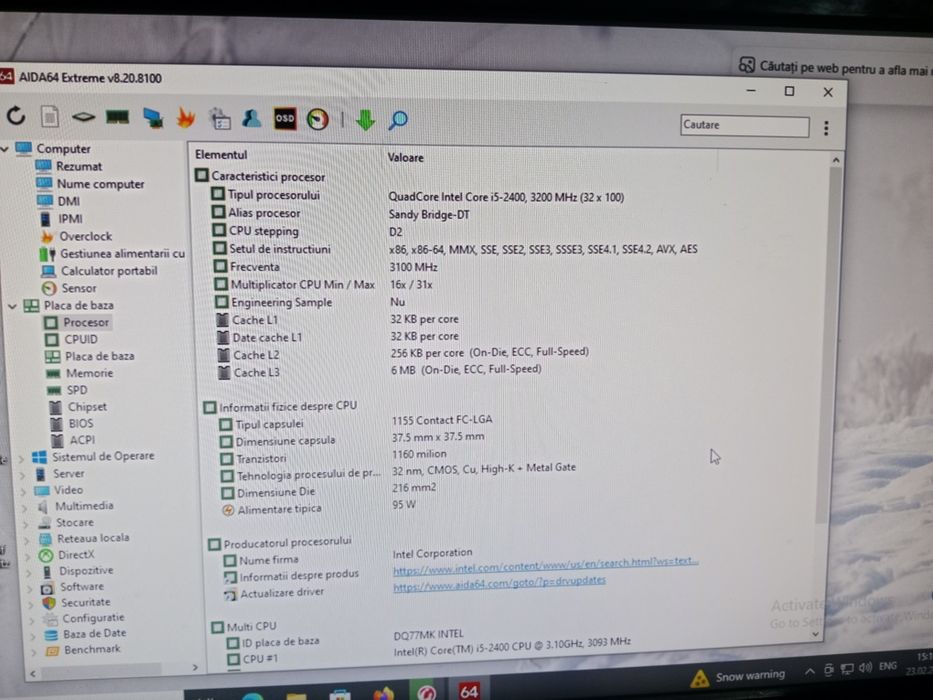
Task: Click in the Cautare search field
Action: point(744,126)
